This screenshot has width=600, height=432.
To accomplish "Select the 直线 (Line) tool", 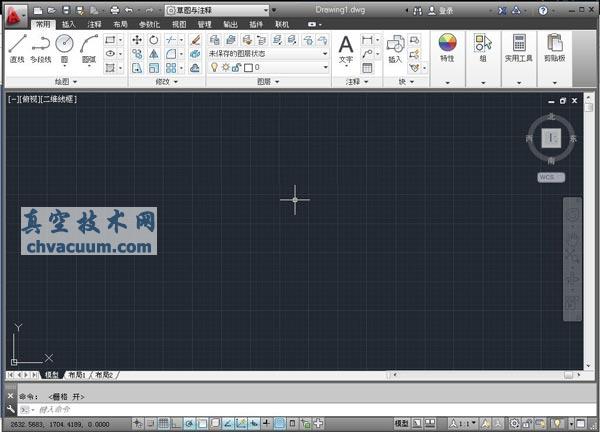I will [x=17, y=47].
